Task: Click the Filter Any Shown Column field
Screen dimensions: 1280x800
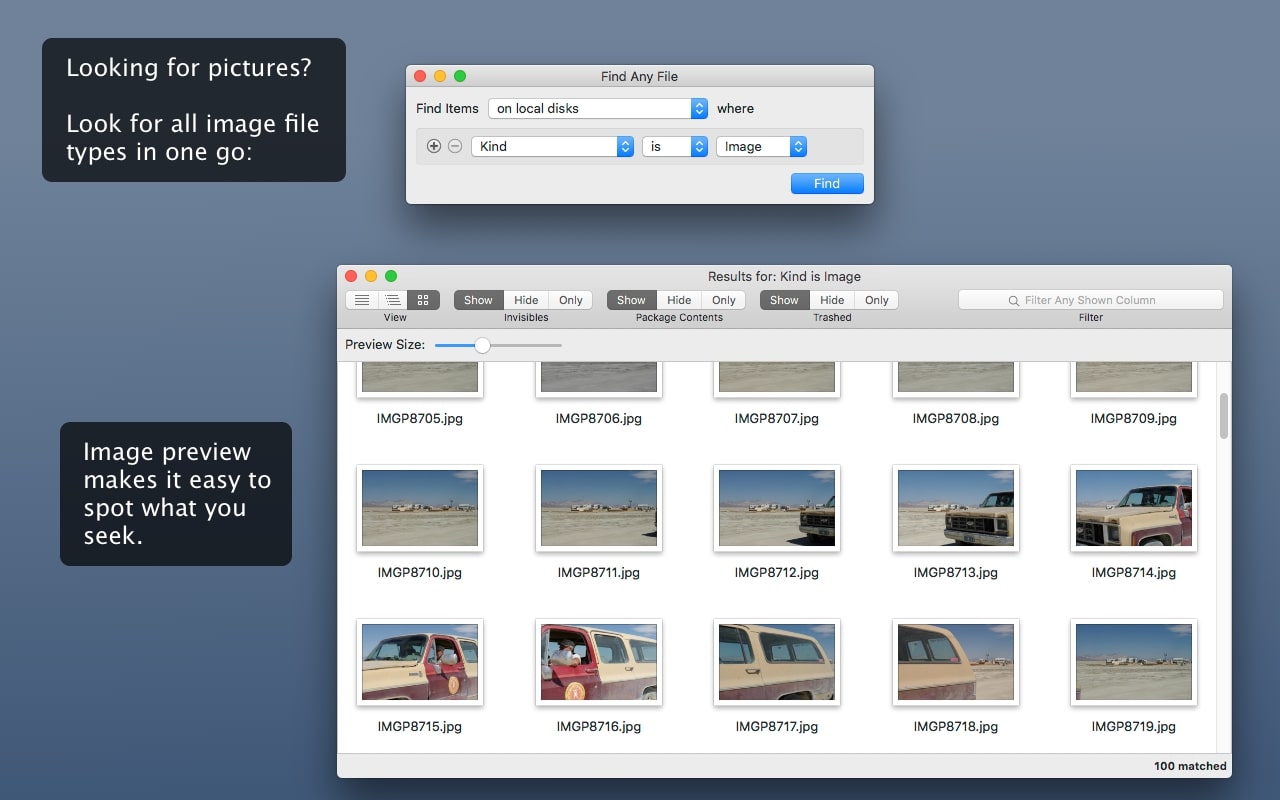Action: tap(1100, 300)
